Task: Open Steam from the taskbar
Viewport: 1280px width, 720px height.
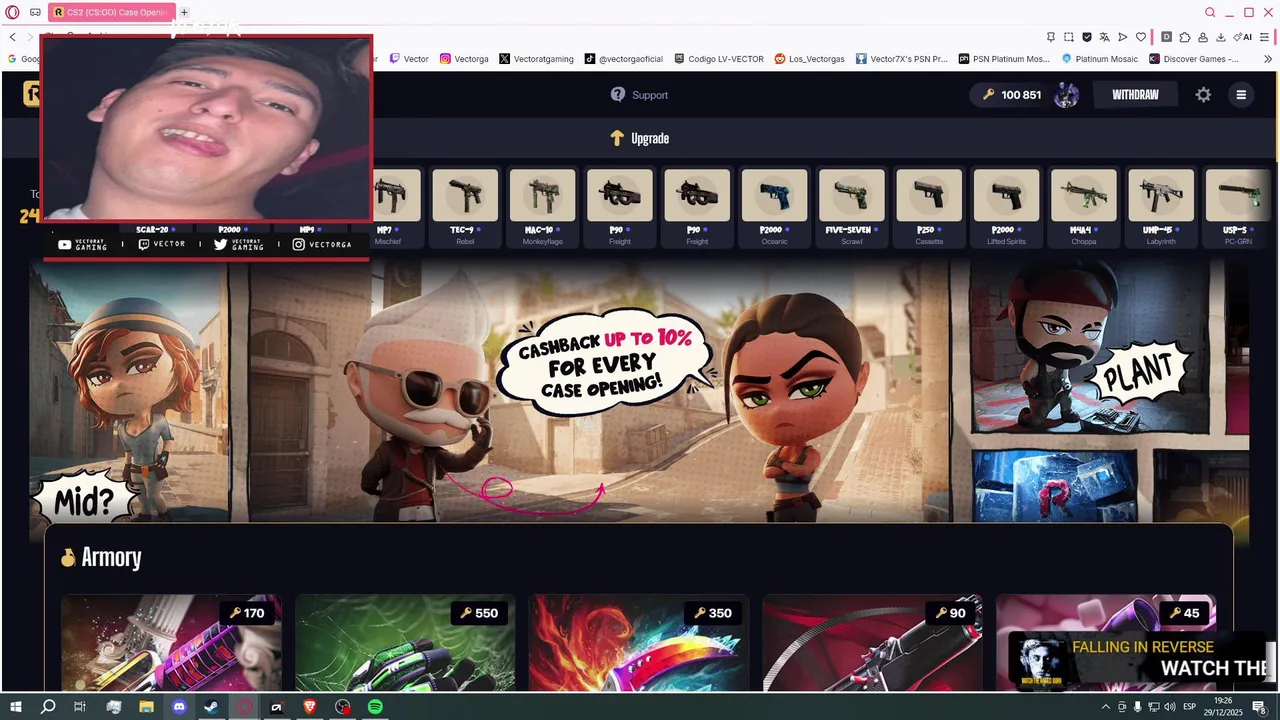Action: pos(211,707)
